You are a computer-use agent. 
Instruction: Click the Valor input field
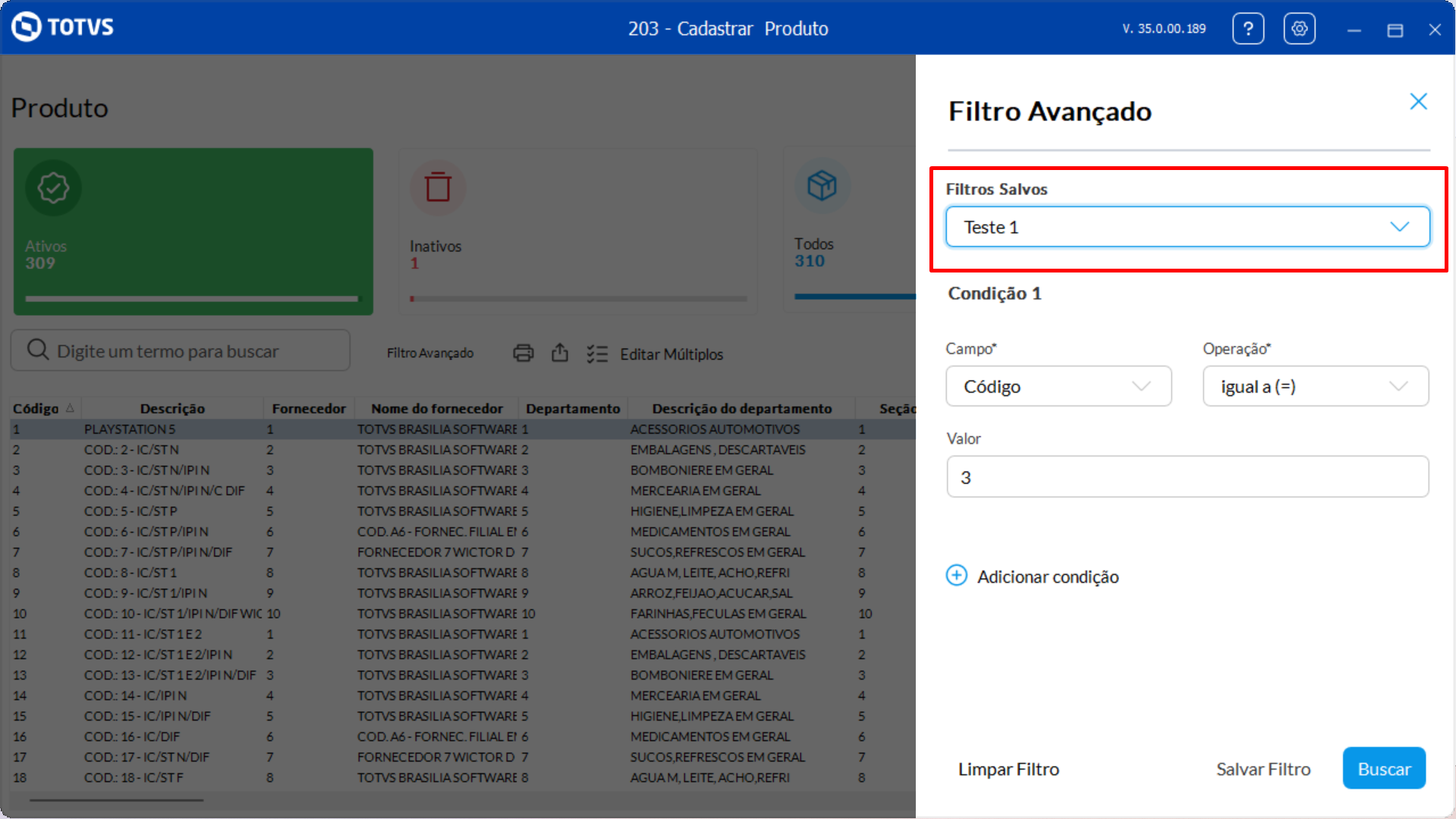point(1187,477)
